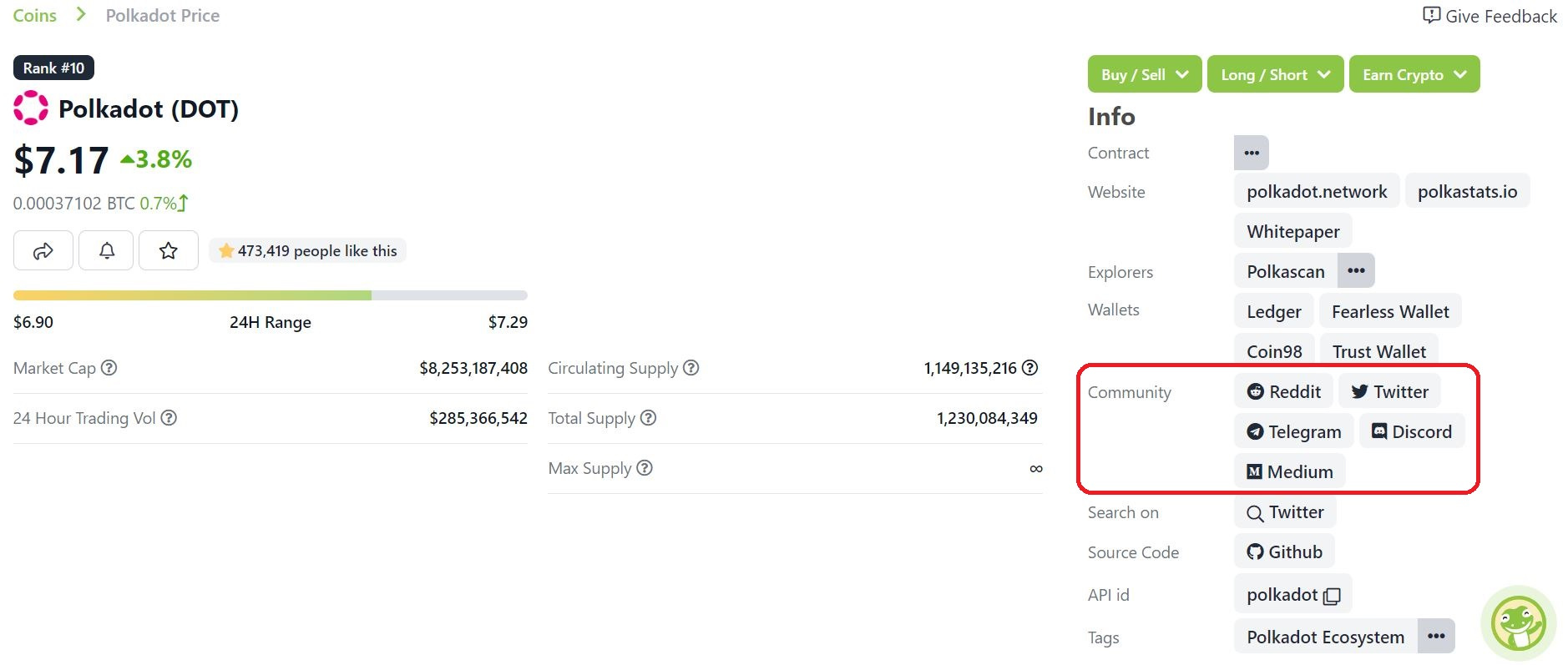Open the 24 Hour Trading Vol help icon

pos(169,418)
